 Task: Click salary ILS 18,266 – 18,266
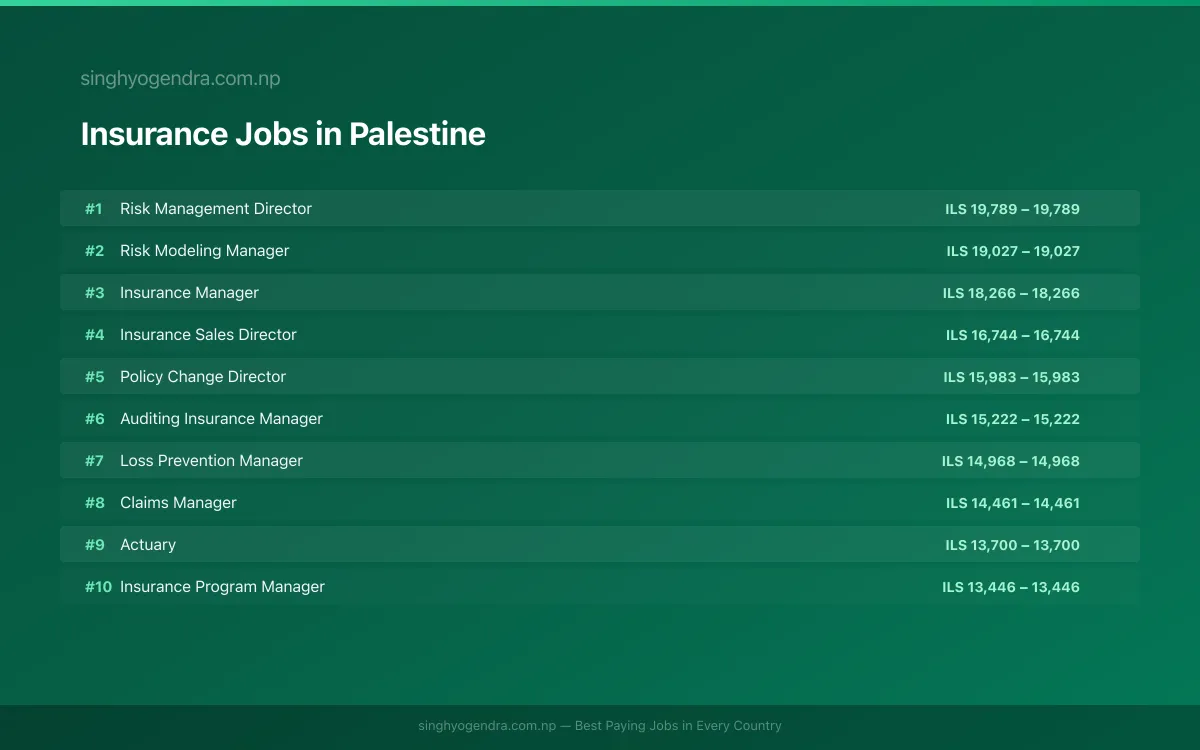pyautogui.click(x=1011, y=293)
